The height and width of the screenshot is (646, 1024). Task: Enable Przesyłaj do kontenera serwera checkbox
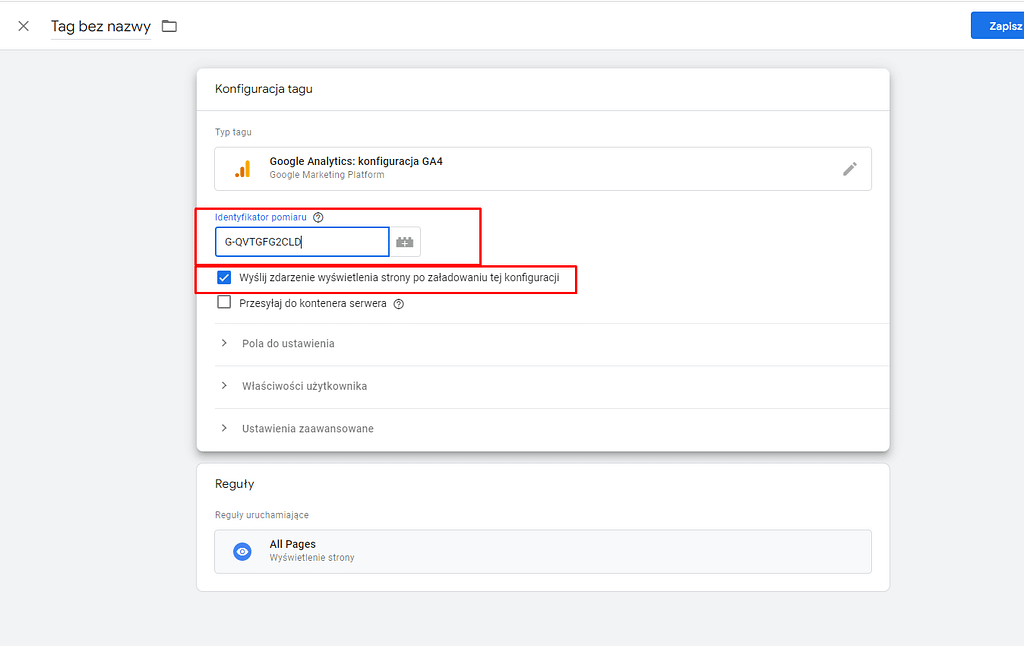(x=224, y=303)
